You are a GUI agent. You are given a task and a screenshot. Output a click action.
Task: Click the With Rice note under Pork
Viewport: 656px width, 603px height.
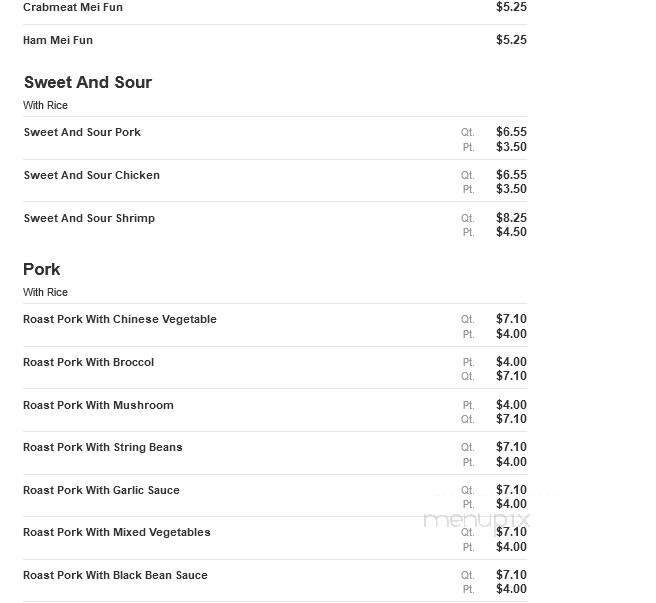(x=45, y=292)
